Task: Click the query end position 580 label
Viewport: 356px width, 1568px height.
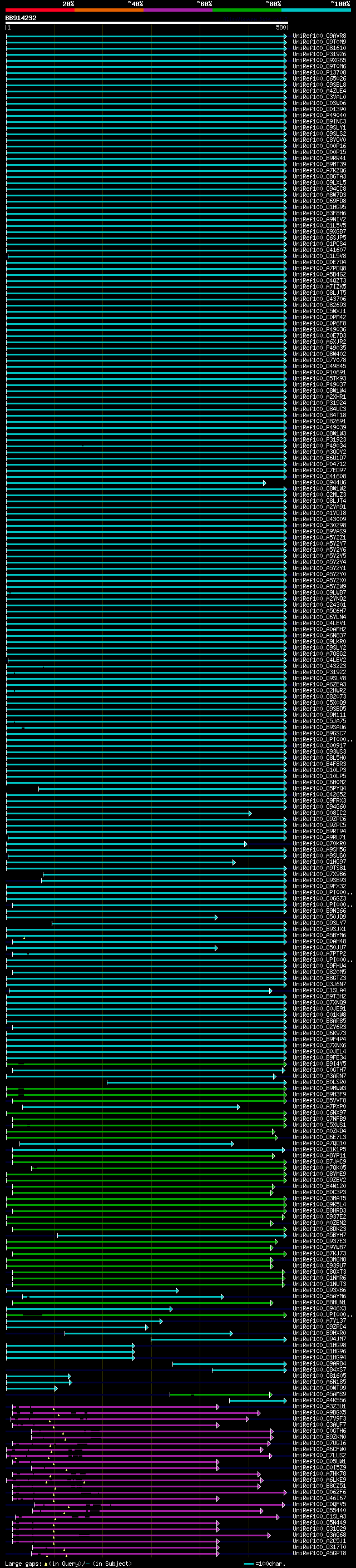Action: click(x=280, y=28)
